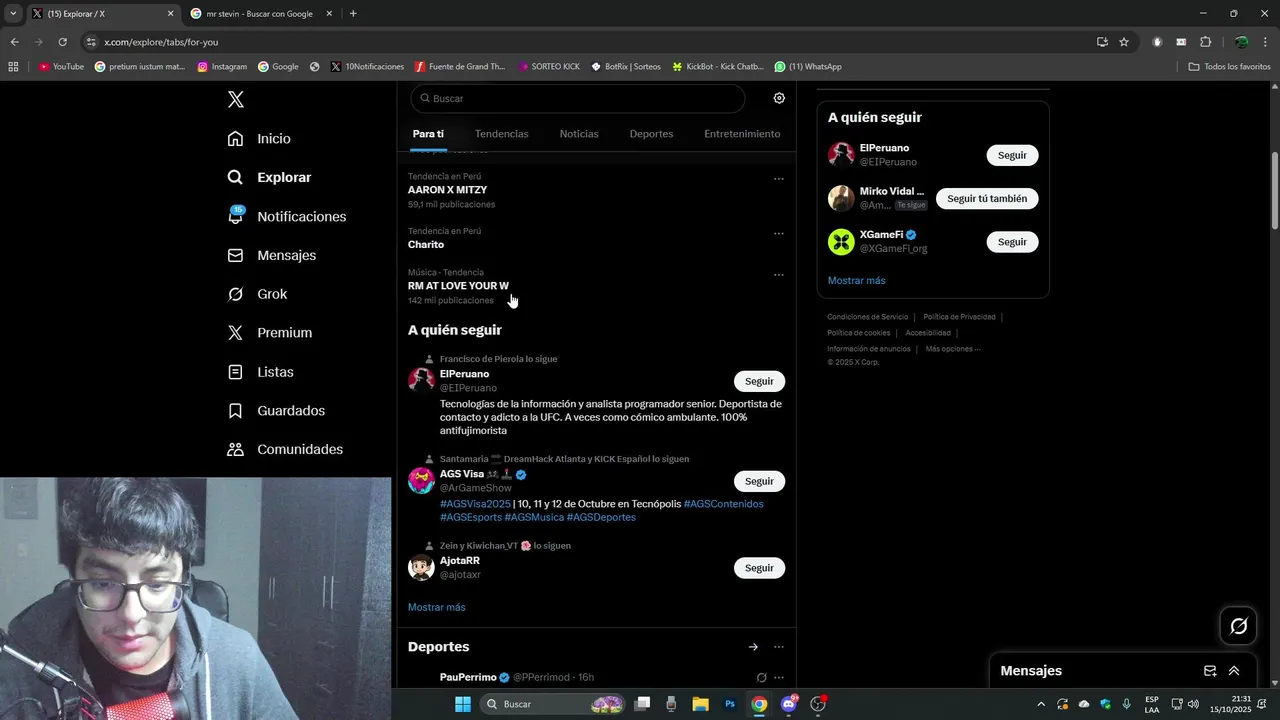Screen dimensions: 1280x720
Task: Expand the Mensajes drawer arrows
Action: point(1234,671)
